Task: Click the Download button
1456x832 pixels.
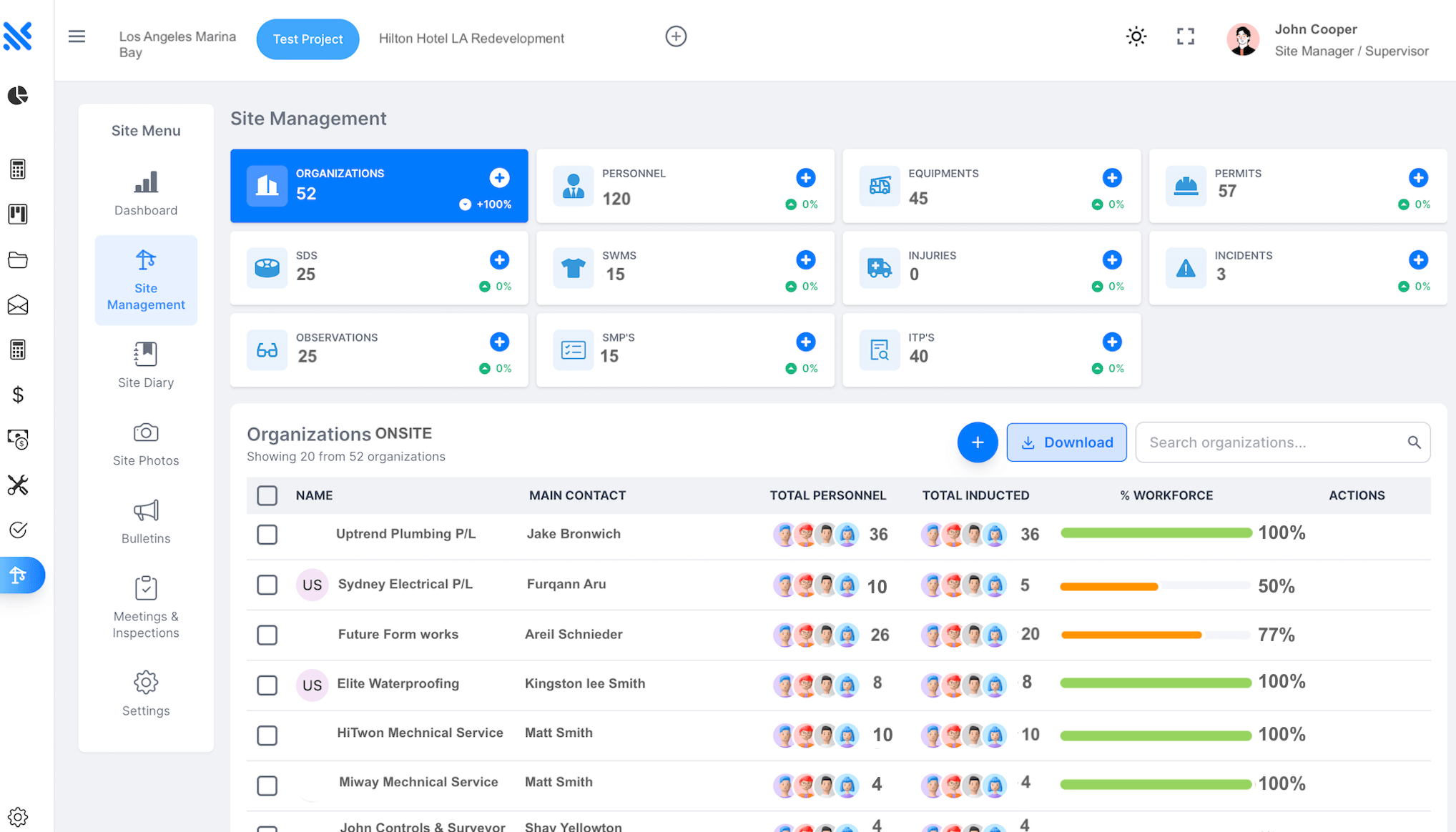Action: click(1066, 442)
